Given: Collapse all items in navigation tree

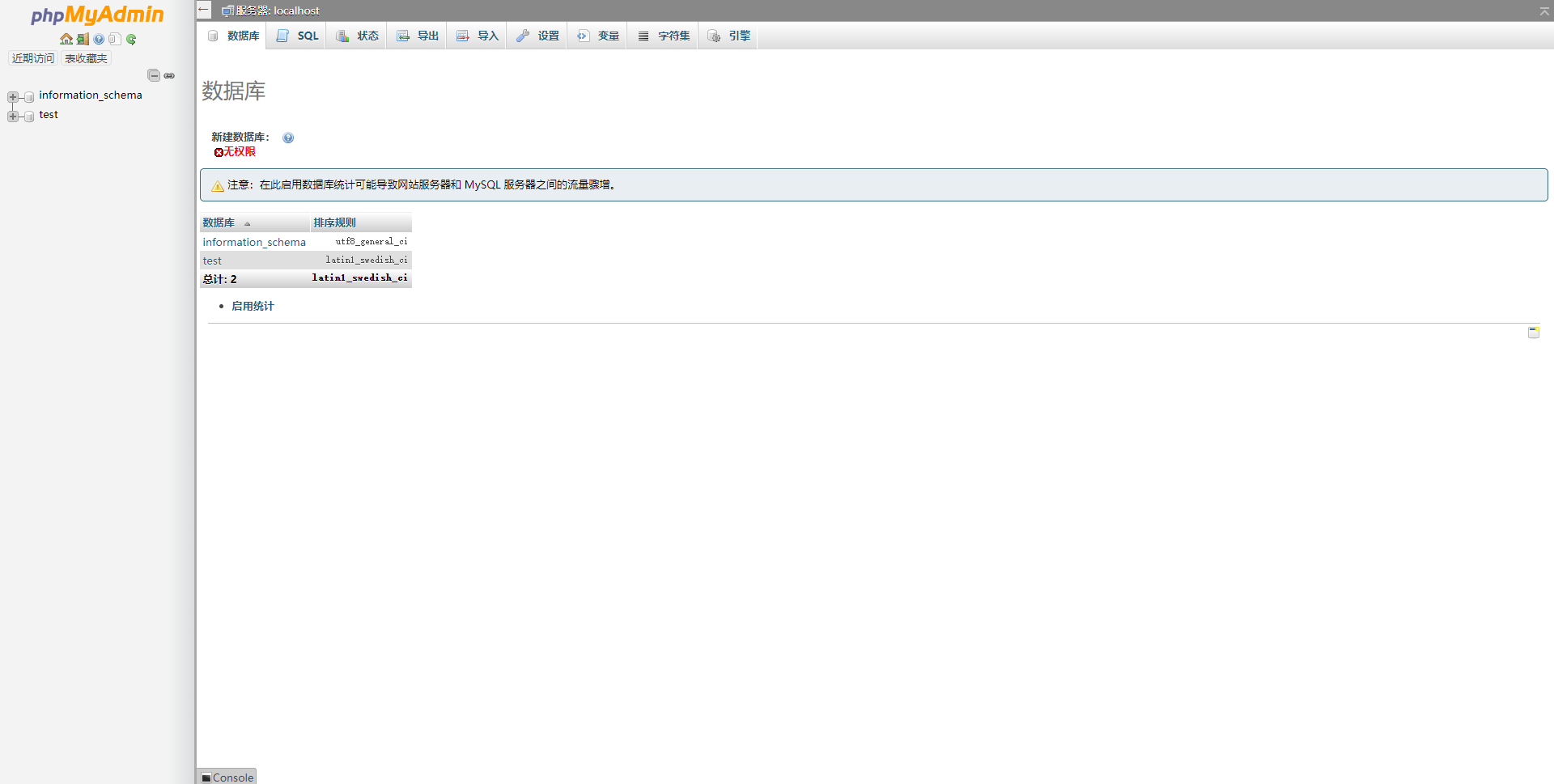Looking at the screenshot, I should pos(153,74).
